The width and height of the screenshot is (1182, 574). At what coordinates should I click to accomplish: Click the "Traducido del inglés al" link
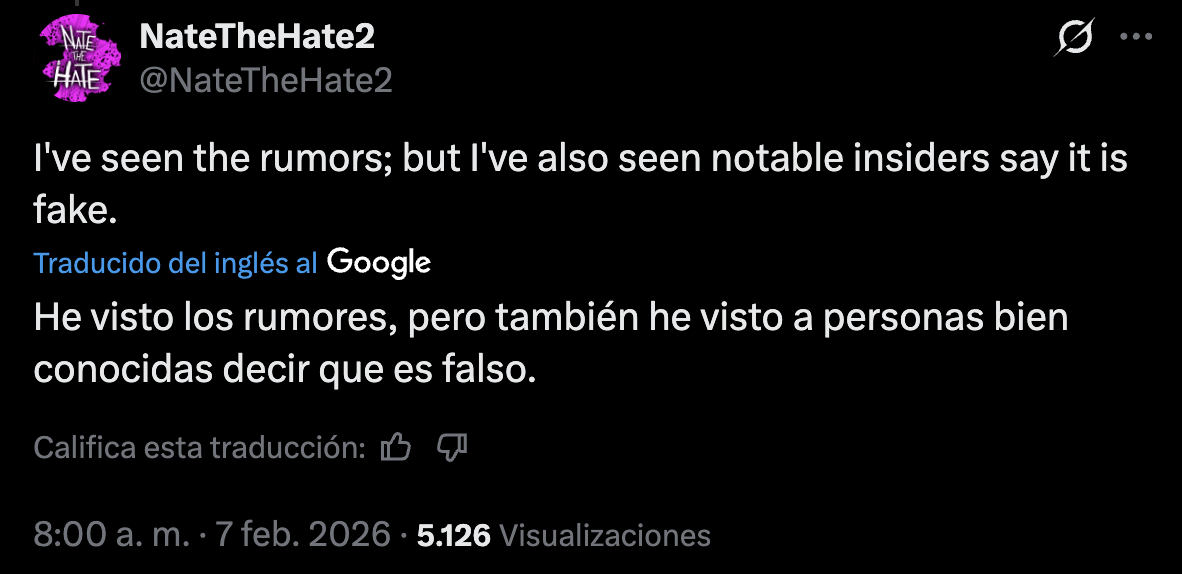175,263
